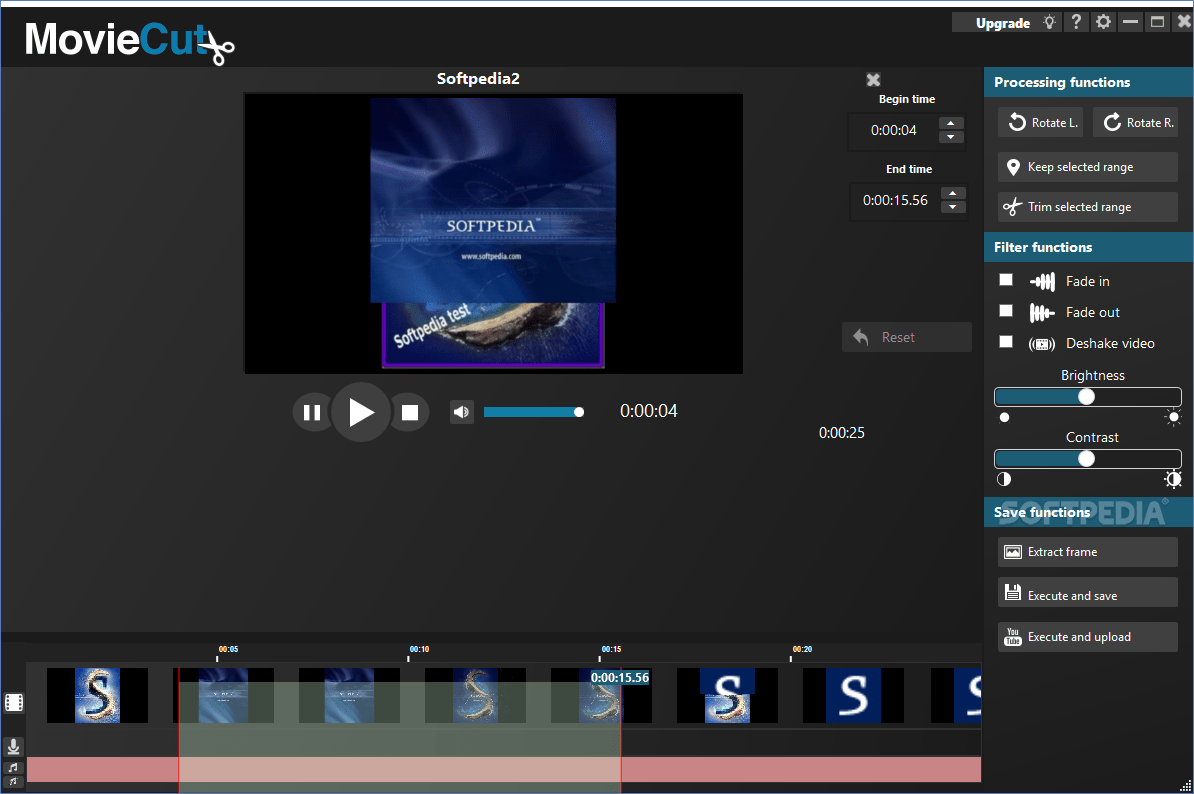The height and width of the screenshot is (794, 1194).
Task: Check Deshake video
Action: tap(1006, 342)
